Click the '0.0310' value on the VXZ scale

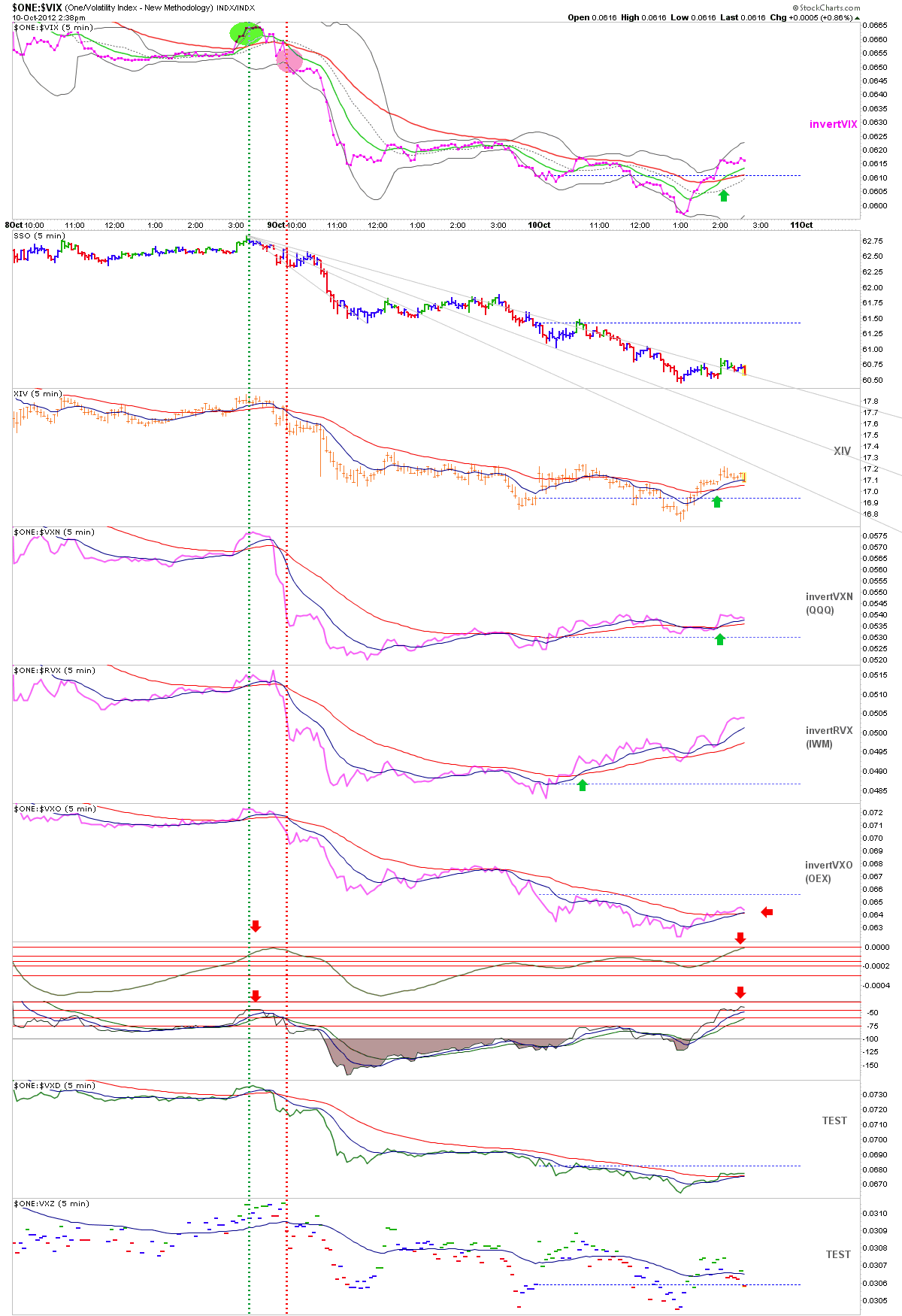point(874,1213)
